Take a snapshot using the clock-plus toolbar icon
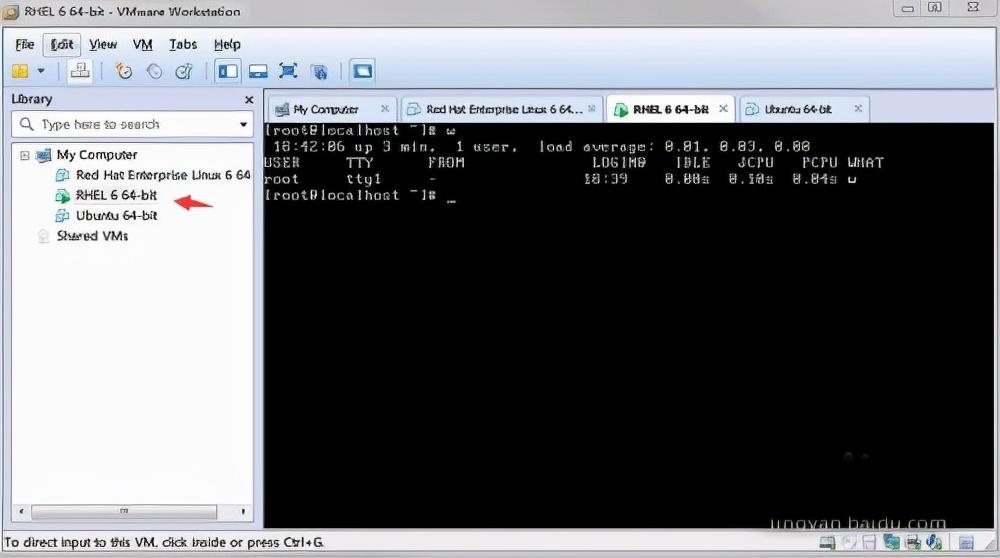Screen dimensions: 1000x558 coord(123,71)
